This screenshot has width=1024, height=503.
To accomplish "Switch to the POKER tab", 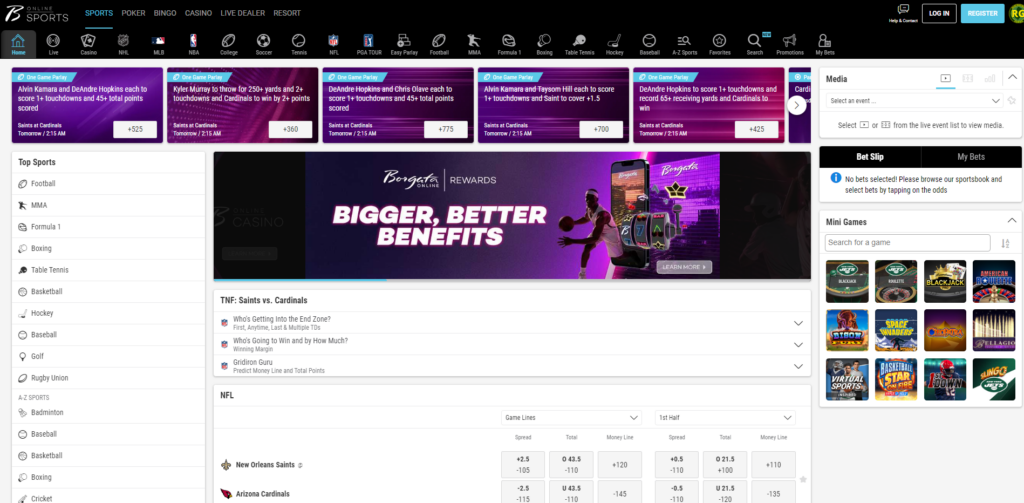I will pyautogui.click(x=133, y=13).
